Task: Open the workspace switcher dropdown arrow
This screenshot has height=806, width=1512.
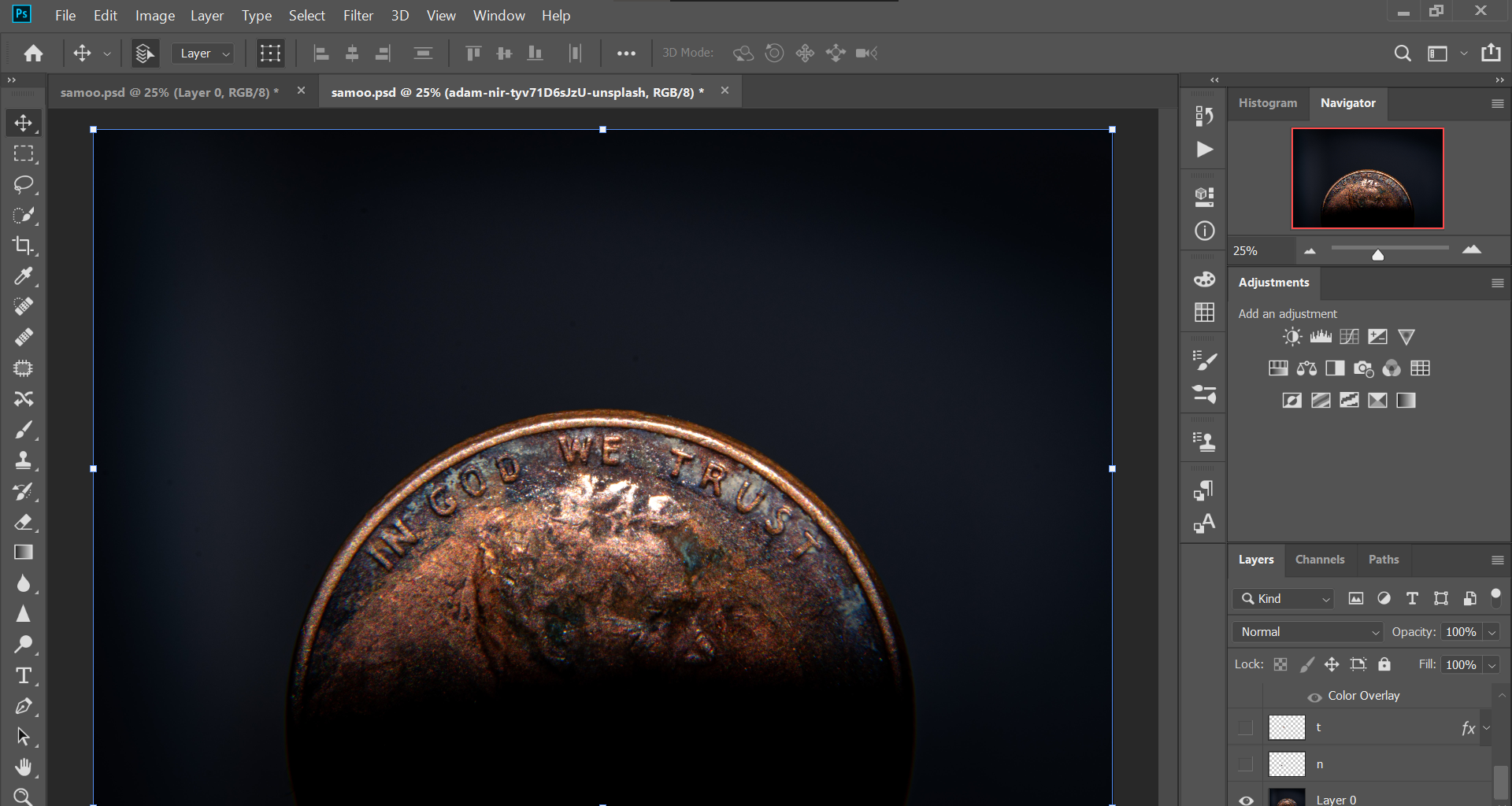Action: pos(1464,54)
